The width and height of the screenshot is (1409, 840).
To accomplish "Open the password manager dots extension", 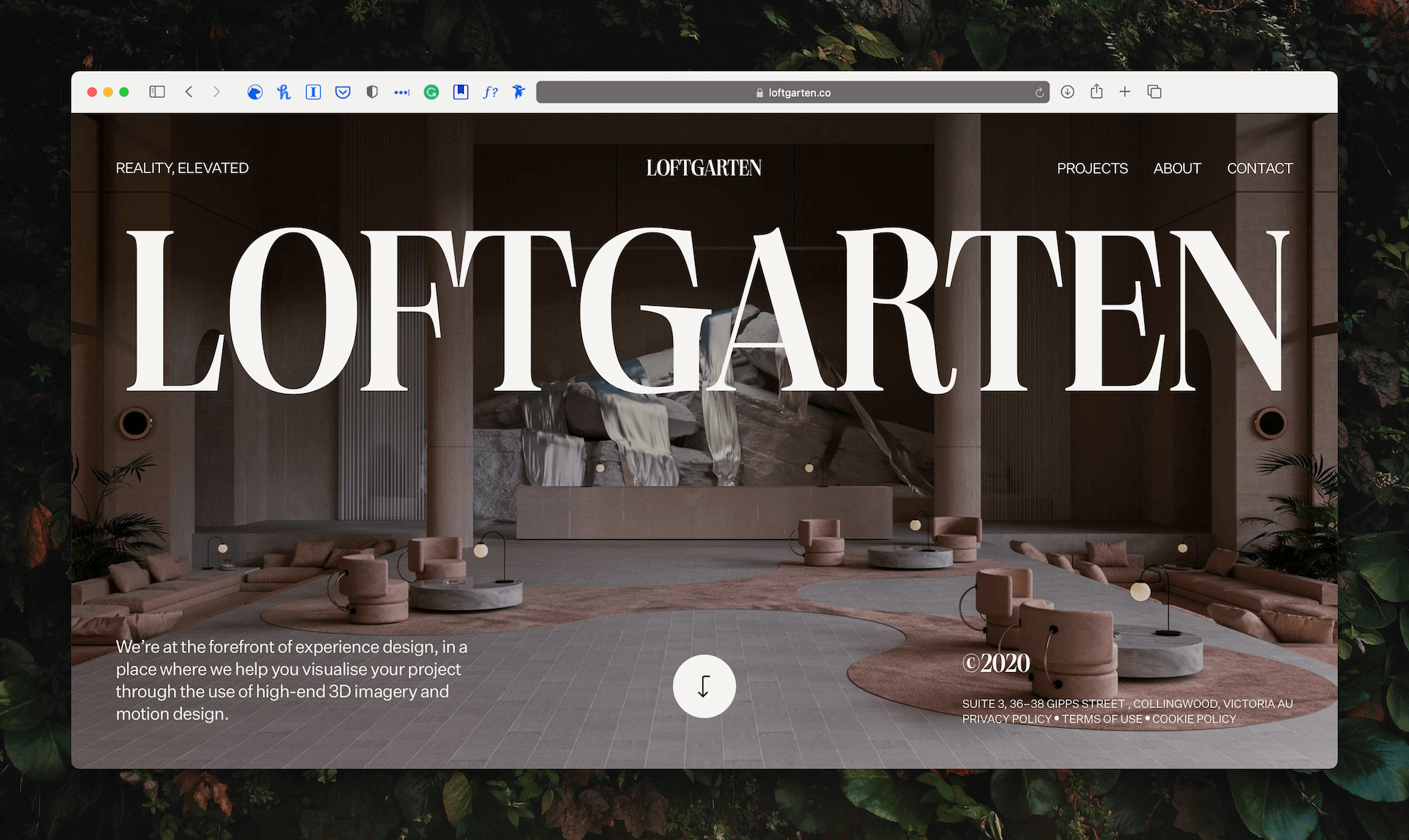I will [401, 92].
